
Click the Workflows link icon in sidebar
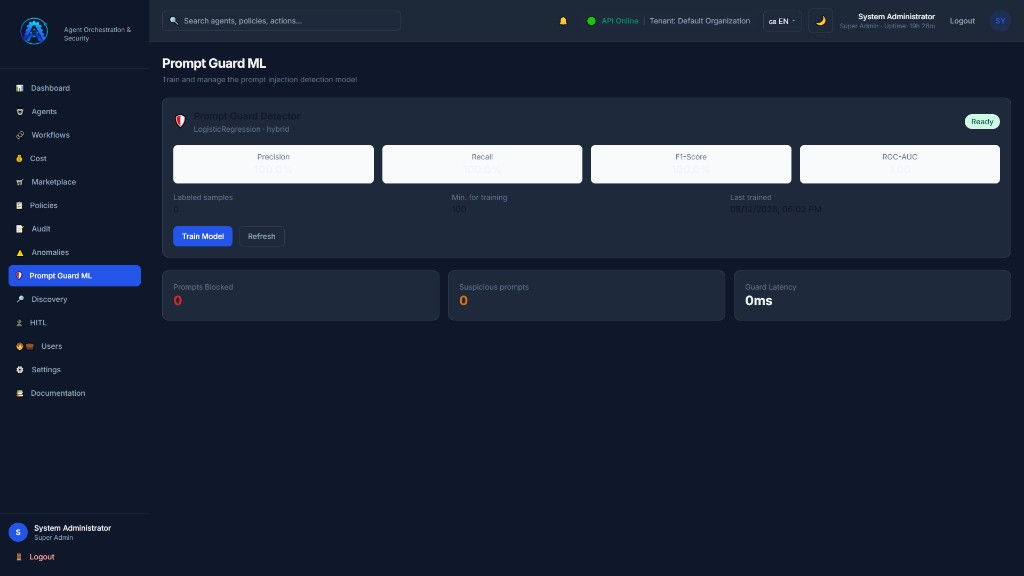click(20, 135)
